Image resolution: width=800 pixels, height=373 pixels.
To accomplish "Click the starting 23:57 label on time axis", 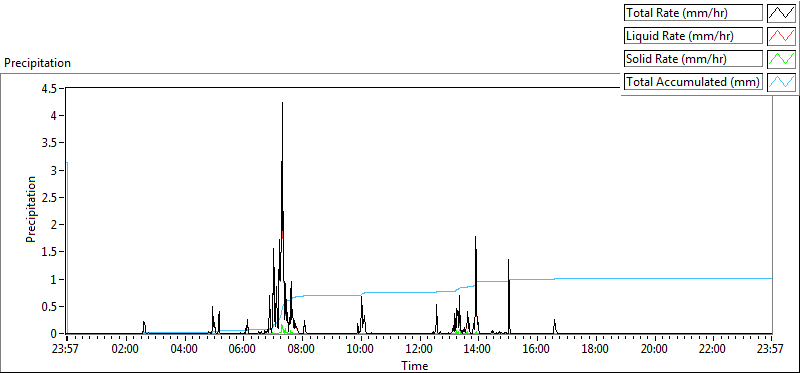I will pyautogui.click(x=67, y=350).
